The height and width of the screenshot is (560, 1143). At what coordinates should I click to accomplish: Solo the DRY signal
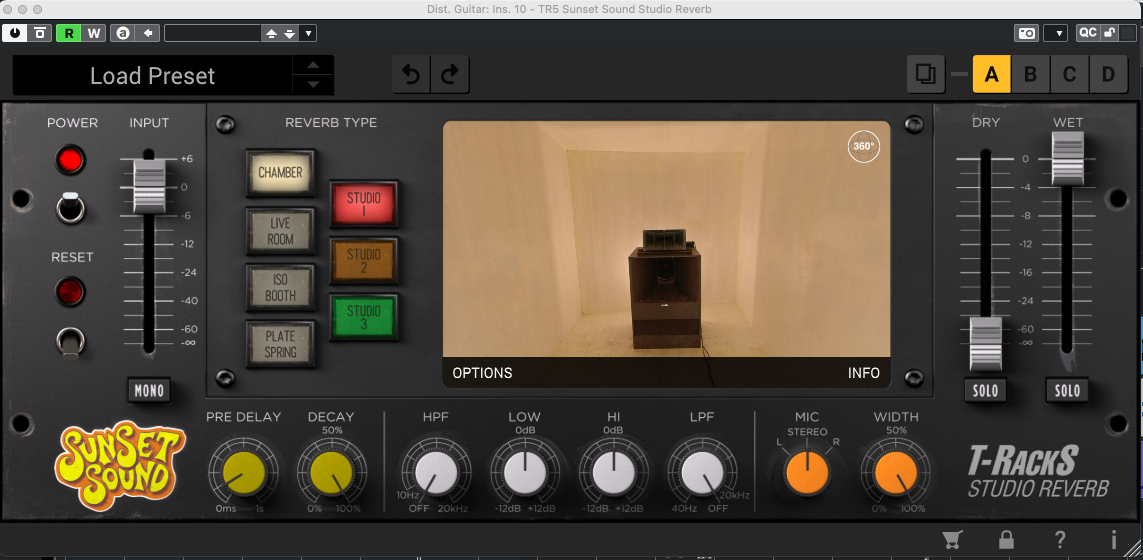(986, 390)
